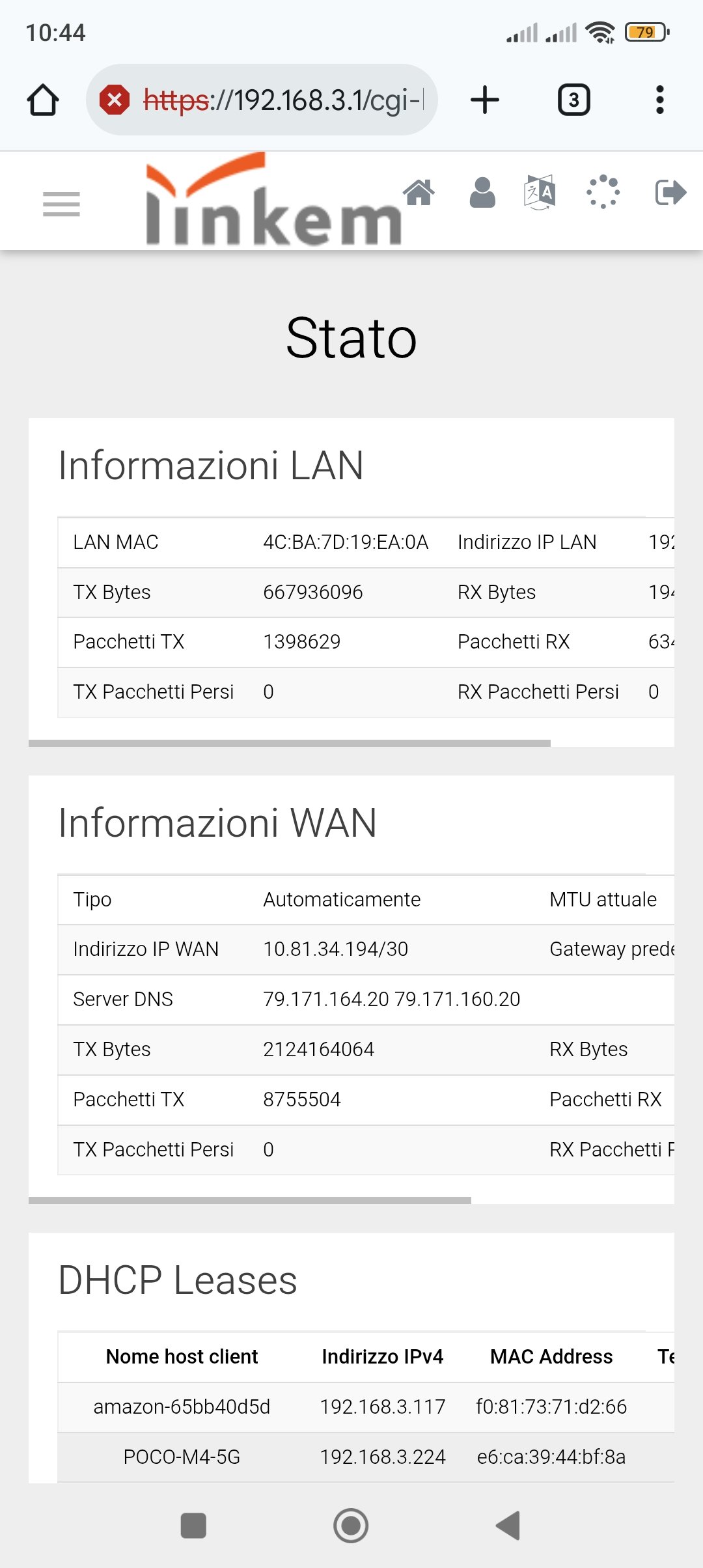Image resolution: width=703 pixels, height=1568 pixels.
Task: Select the amazon-65bb40d5d host entry
Action: click(x=182, y=1407)
